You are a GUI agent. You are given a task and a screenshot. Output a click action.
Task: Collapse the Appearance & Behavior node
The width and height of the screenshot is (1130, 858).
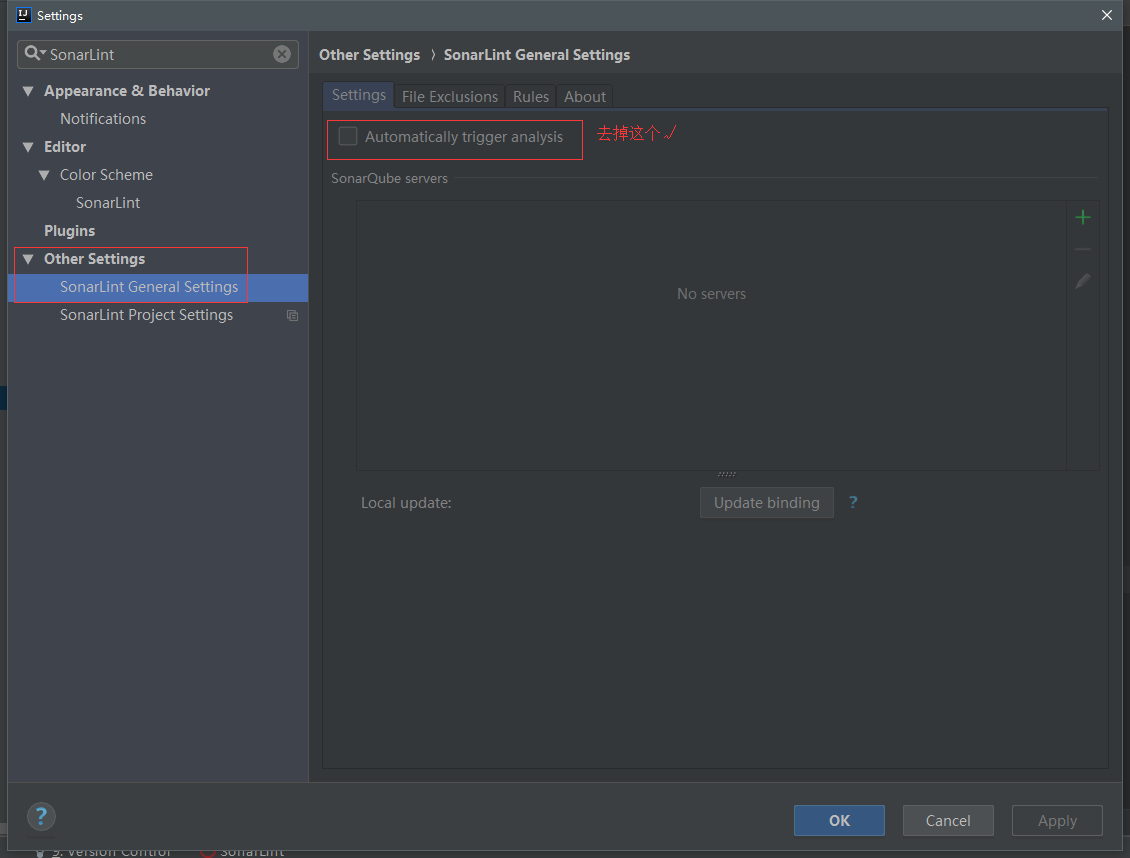28,91
